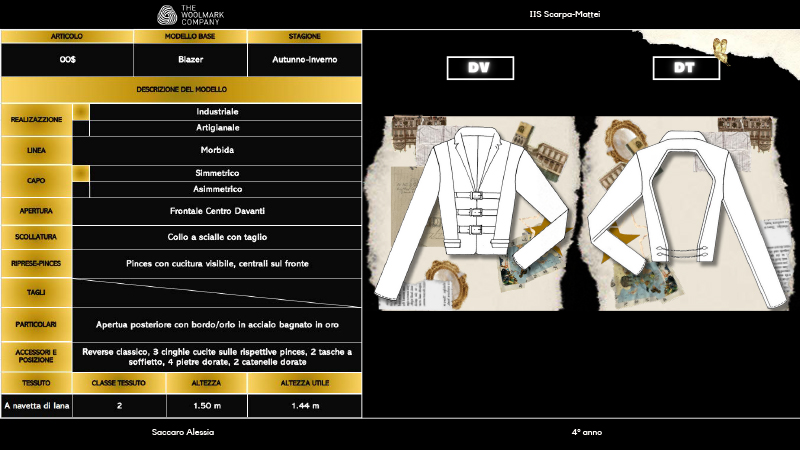800x450 pixels.
Task: Select the empty TAGLI diagonal cell
Action: 216,293
